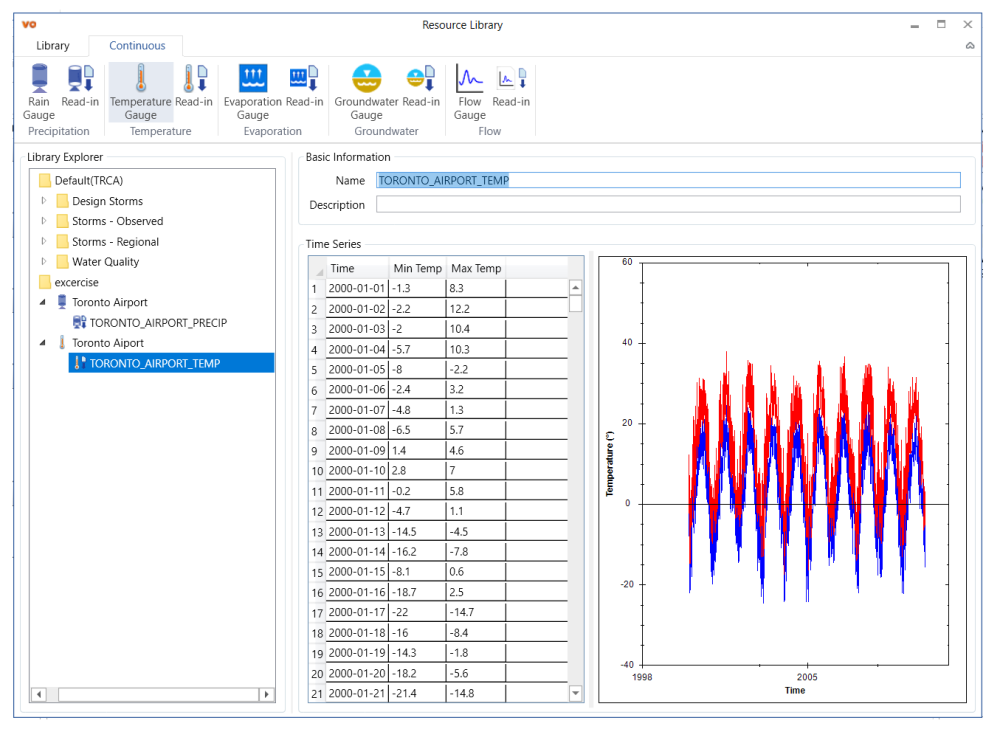Click the temperature time series chart
Image resolution: width=1000 pixels, height=743 pixels.
[x=783, y=480]
